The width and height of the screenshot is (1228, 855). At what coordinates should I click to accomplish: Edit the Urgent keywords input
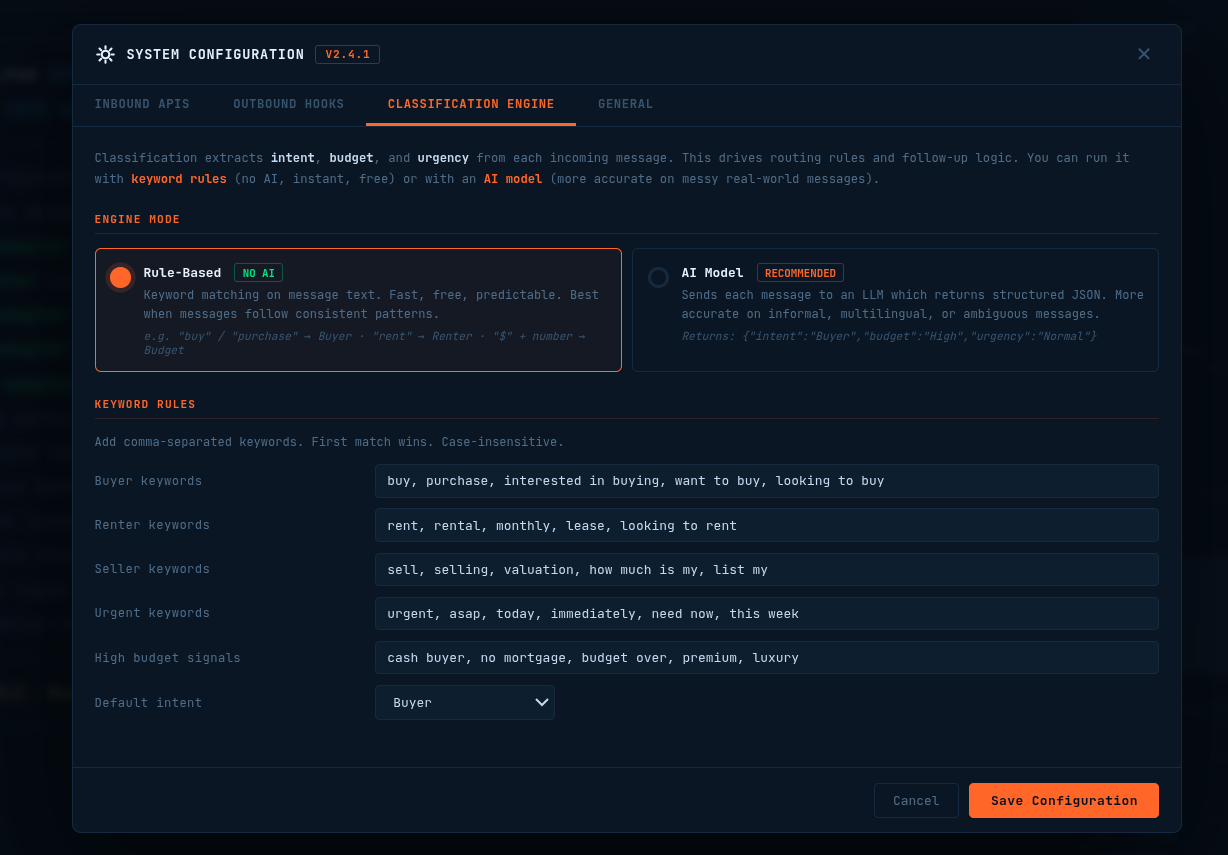(x=767, y=614)
